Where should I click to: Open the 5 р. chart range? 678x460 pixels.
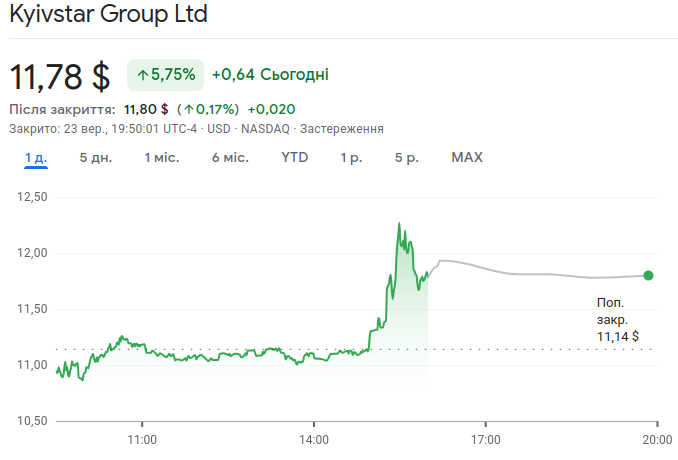[406, 158]
